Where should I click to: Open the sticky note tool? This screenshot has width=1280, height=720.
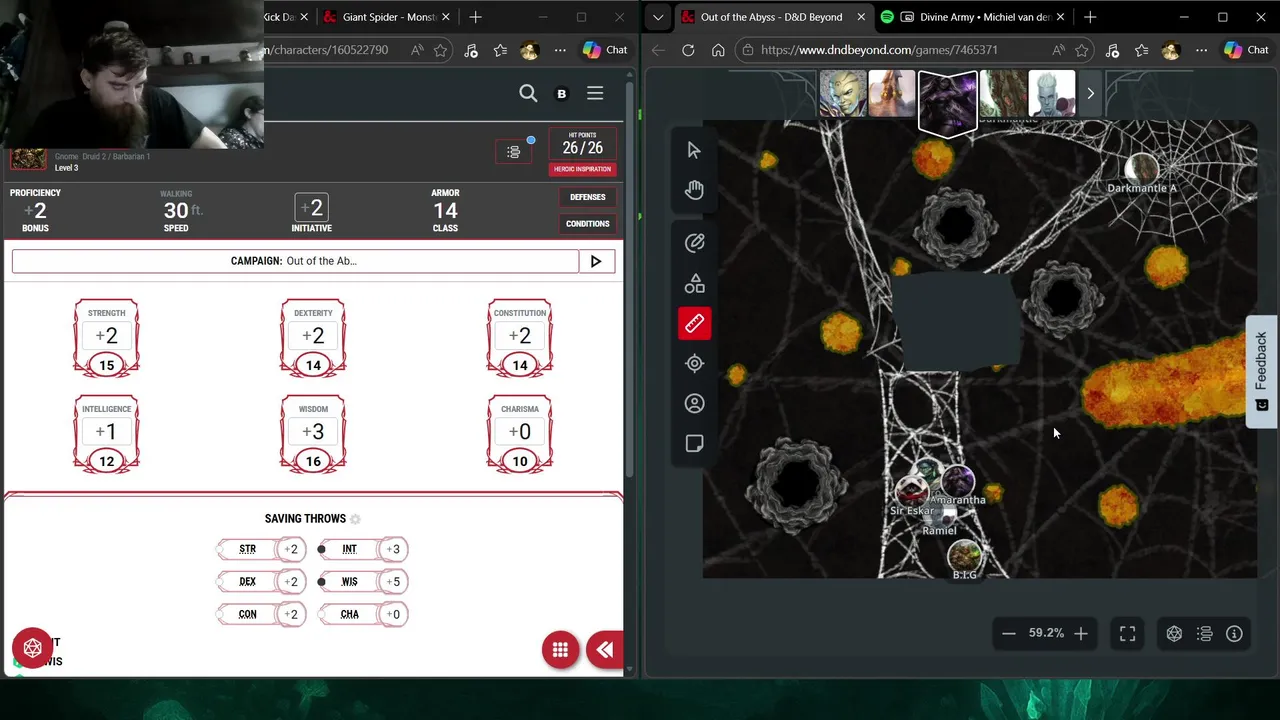click(694, 443)
